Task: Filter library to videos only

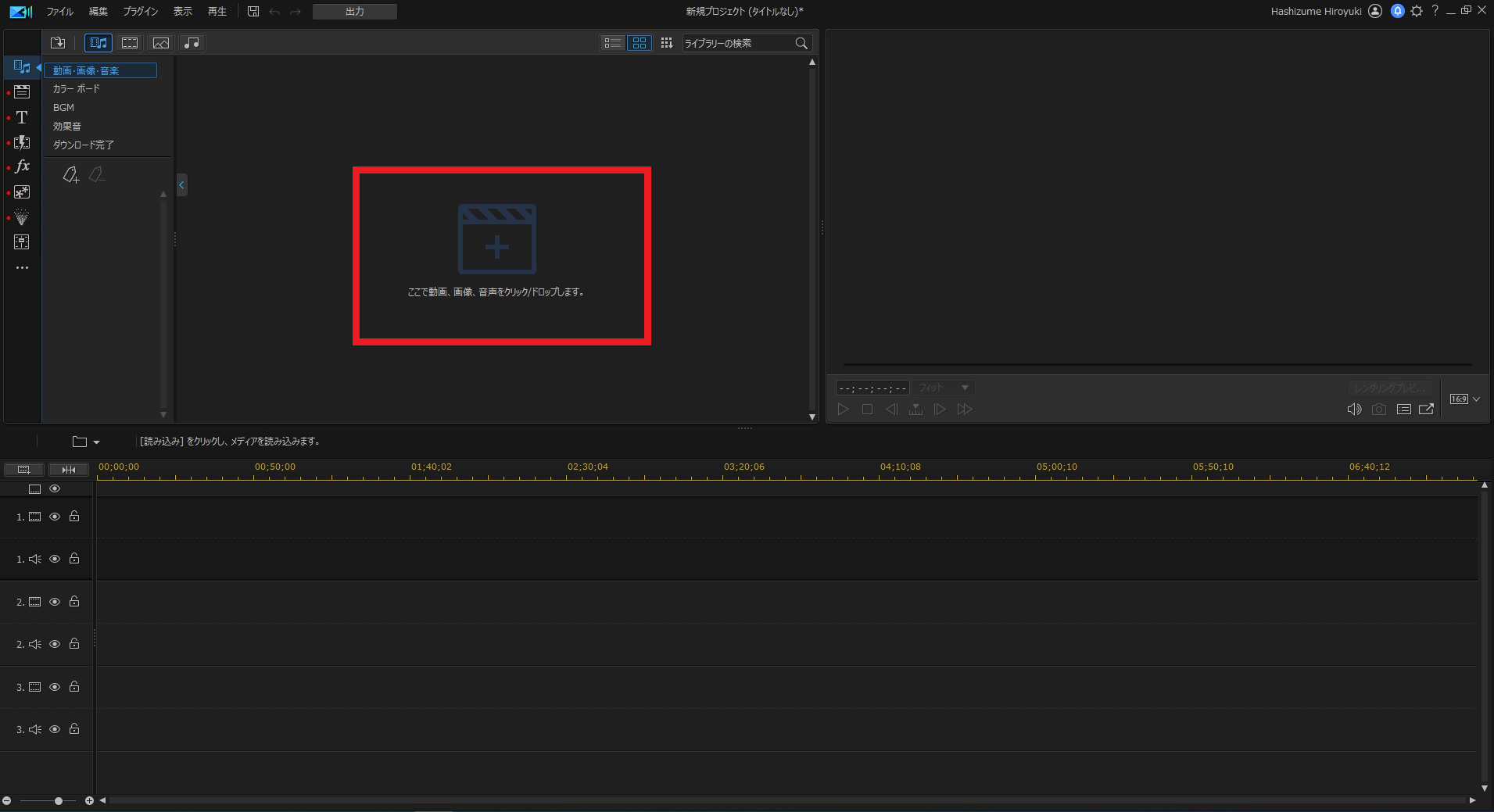Action: [x=130, y=43]
